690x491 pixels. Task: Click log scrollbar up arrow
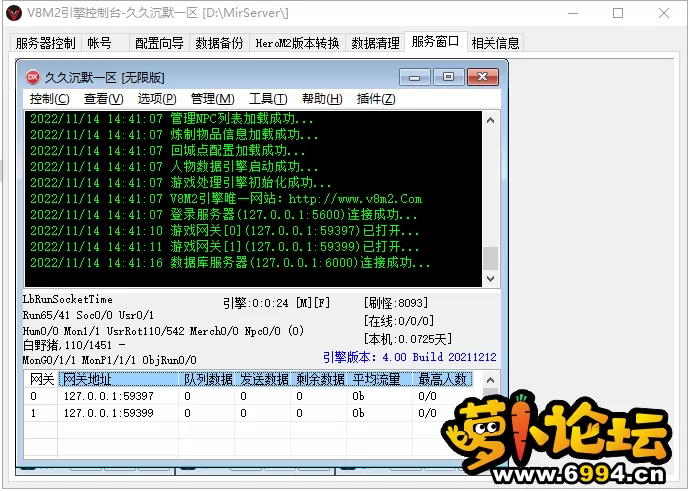pyautogui.click(x=491, y=120)
